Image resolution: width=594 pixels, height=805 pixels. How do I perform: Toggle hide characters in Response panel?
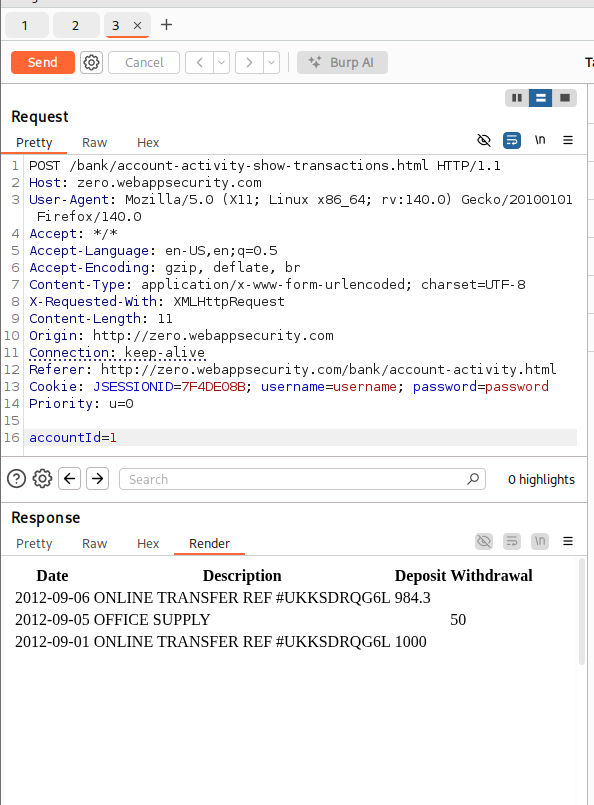484,541
